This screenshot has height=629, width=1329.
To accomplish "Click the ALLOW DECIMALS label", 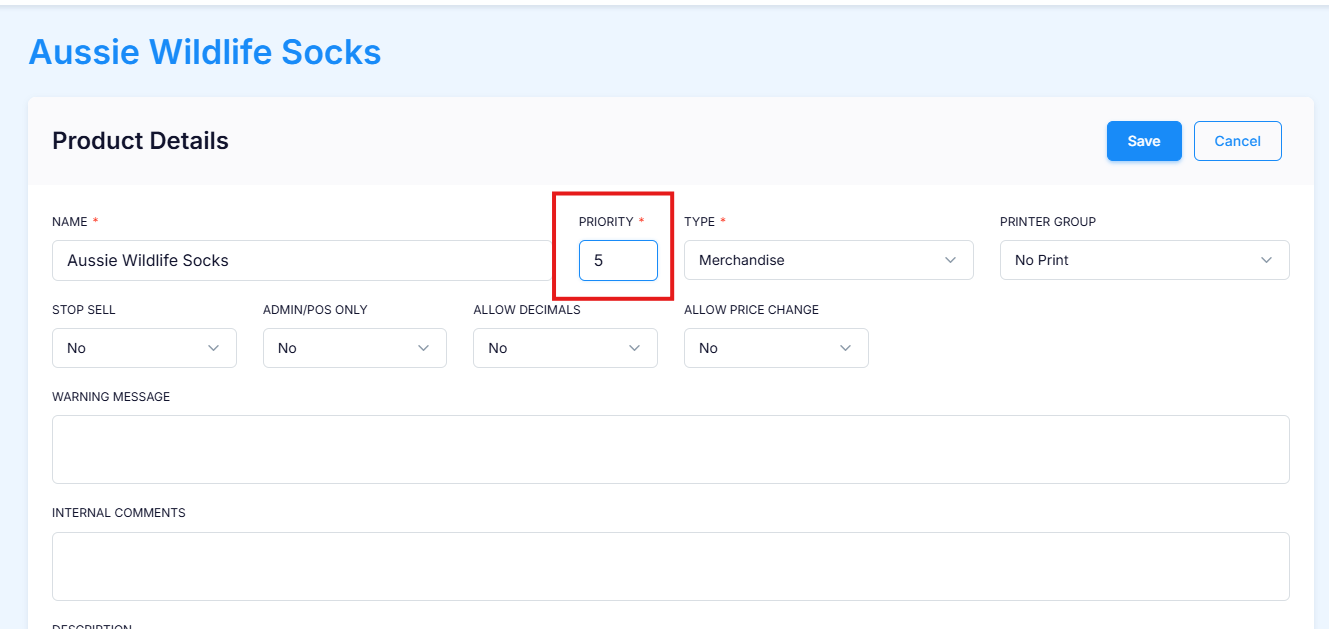I will [527, 310].
